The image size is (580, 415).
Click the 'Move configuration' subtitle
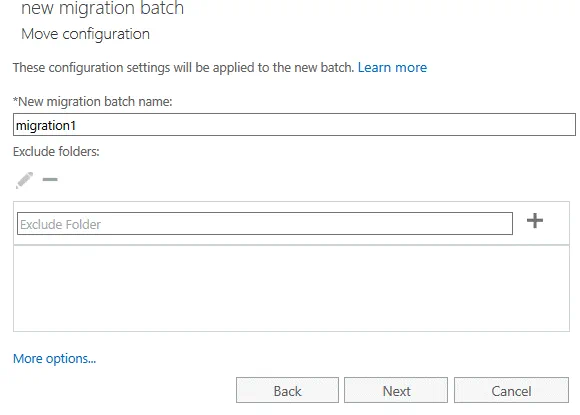point(85,34)
